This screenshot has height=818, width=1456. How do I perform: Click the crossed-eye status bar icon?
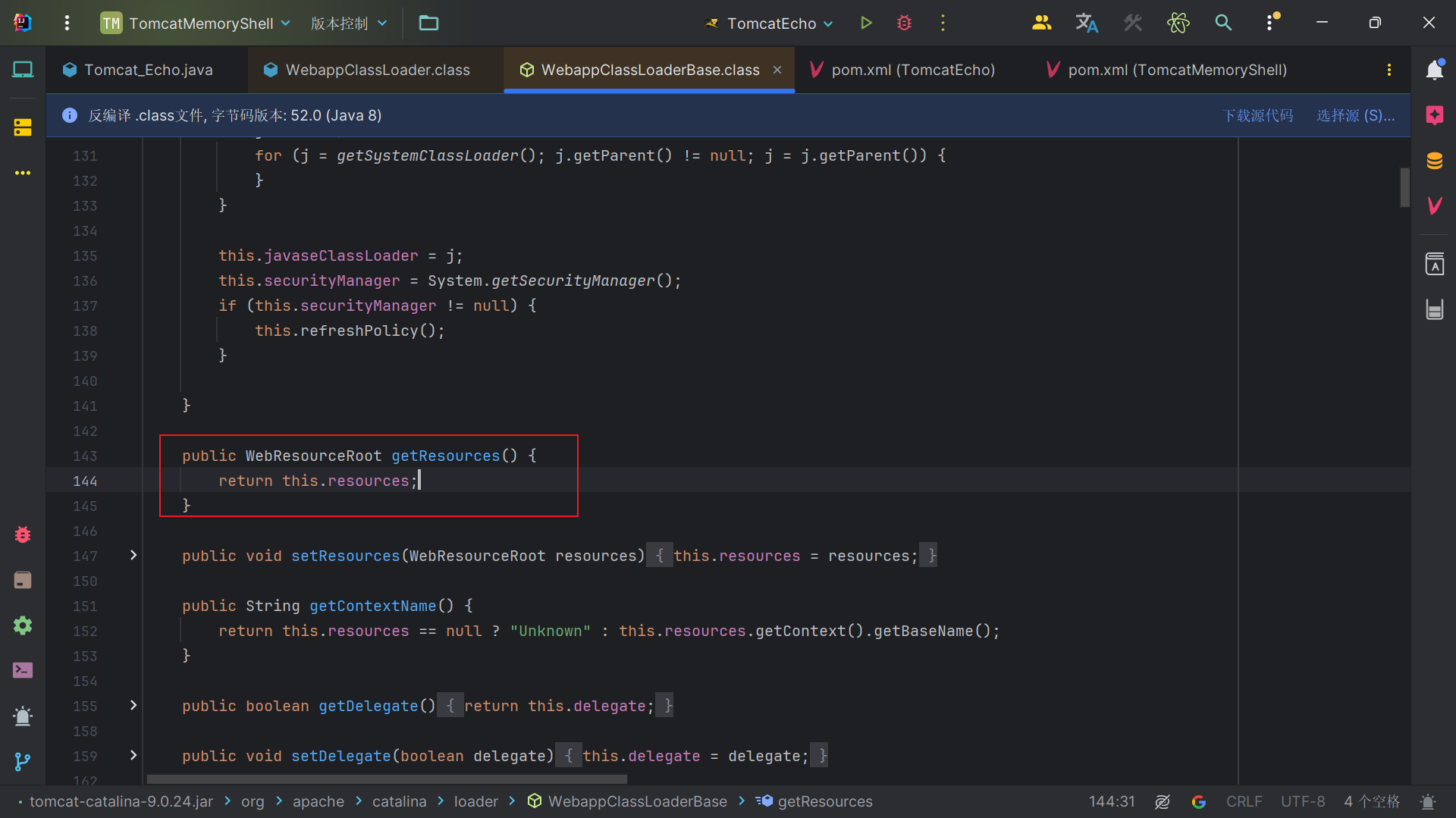1163,801
